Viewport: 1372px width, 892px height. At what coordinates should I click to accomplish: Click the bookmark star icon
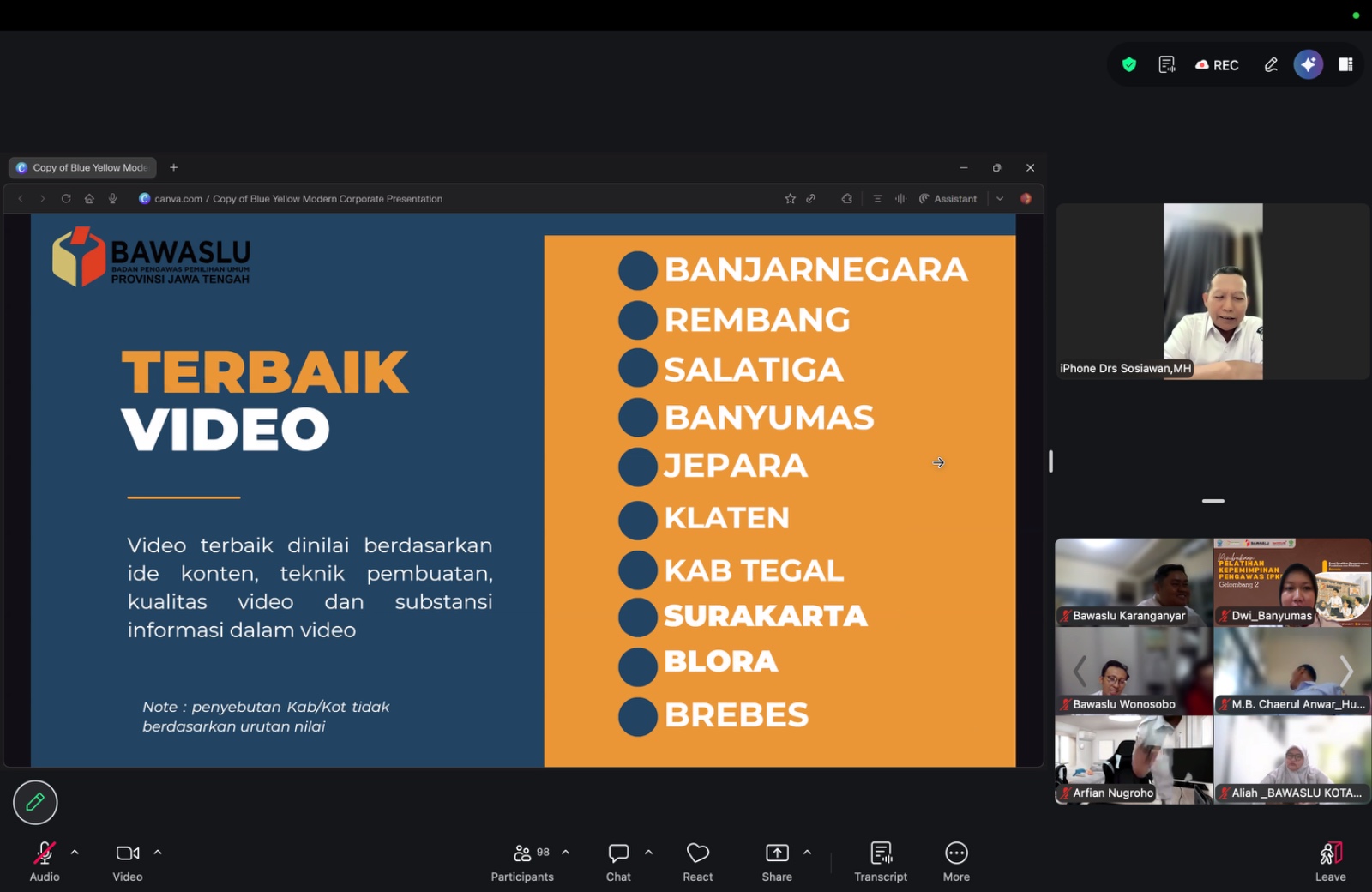(790, 198)
